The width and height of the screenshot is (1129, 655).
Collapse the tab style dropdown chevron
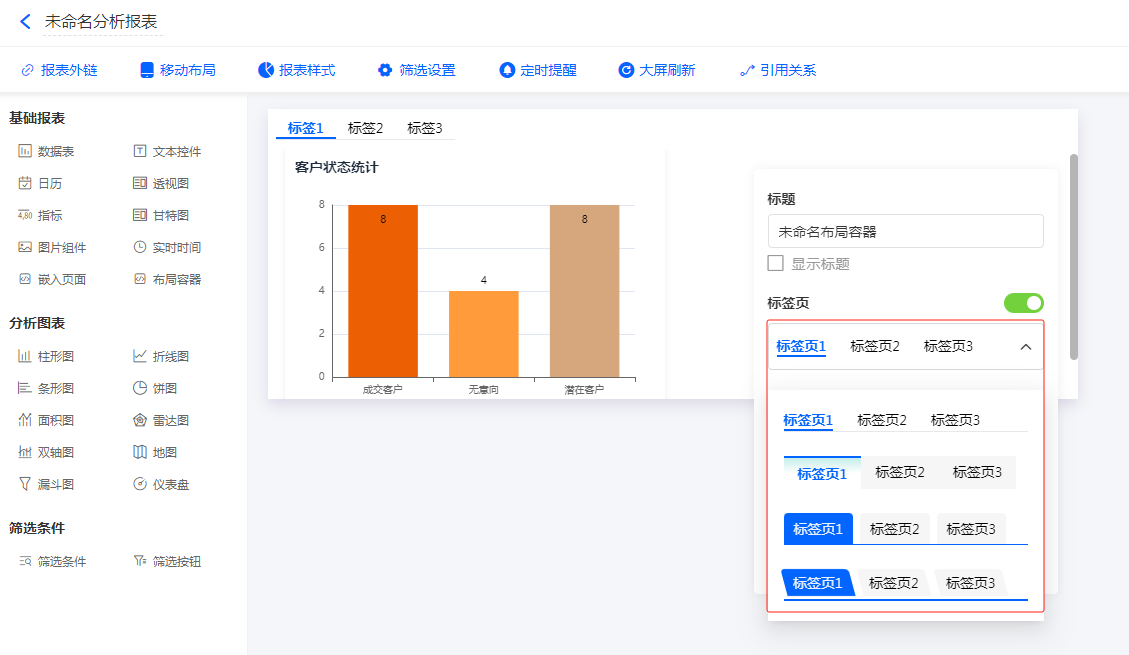pyautogui.click(x=1025, y=347)
